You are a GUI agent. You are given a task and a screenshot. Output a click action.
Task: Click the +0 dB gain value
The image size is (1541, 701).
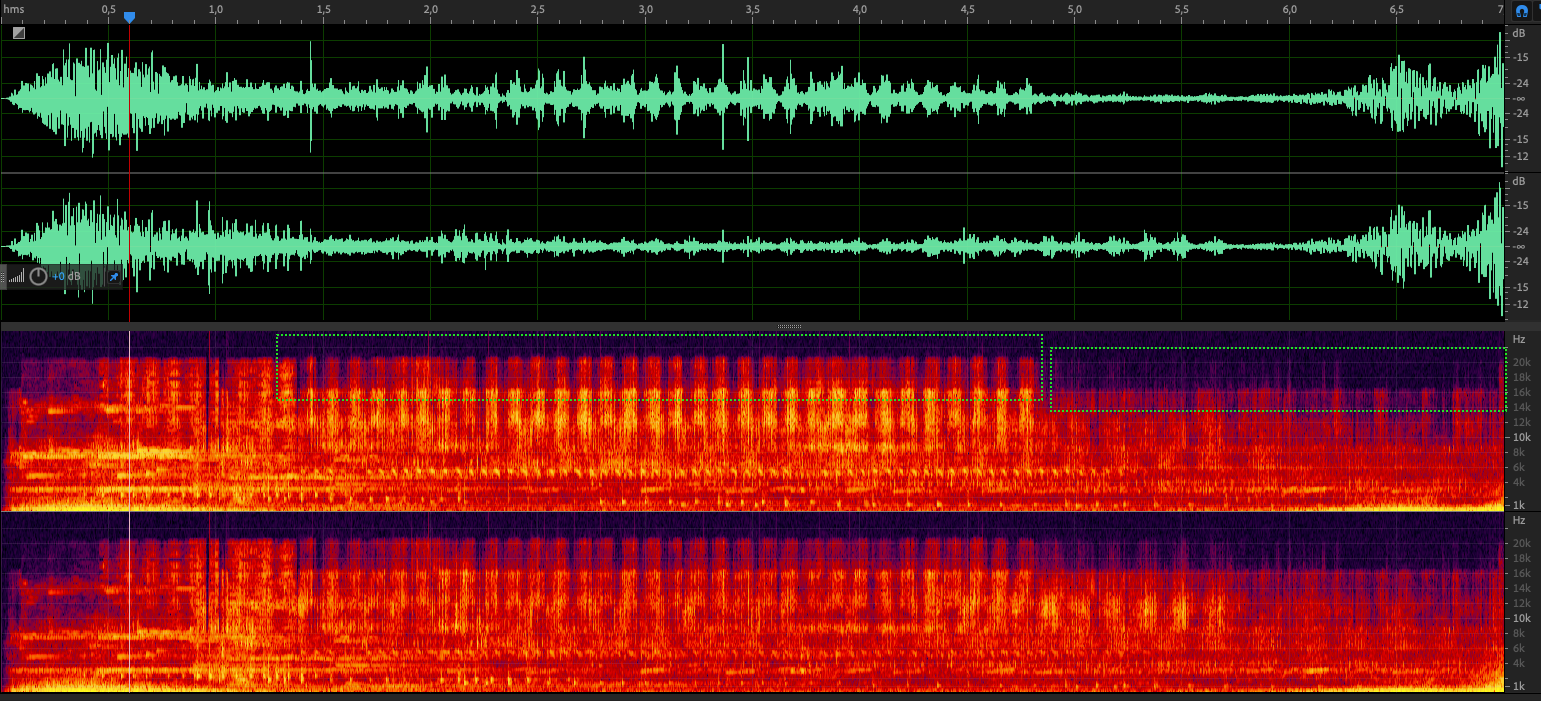[66, 276]
